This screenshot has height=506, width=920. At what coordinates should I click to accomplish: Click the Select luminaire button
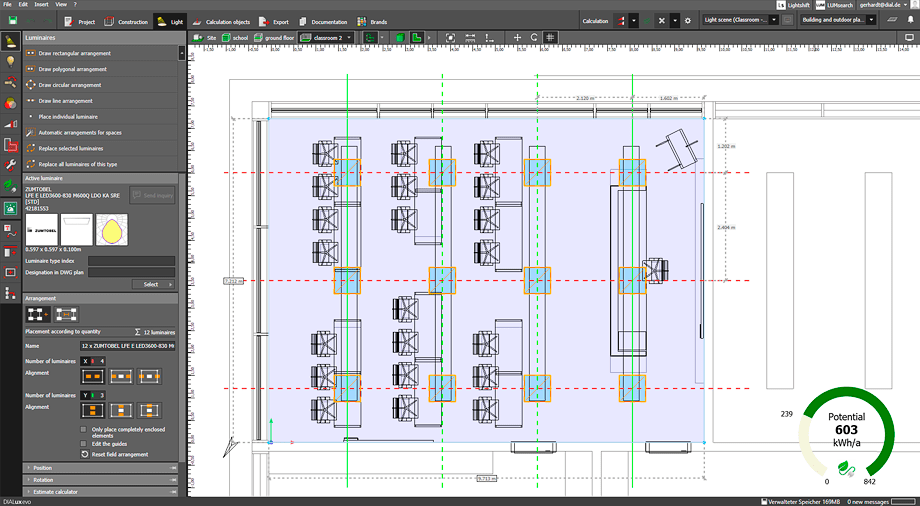point(153,284)
